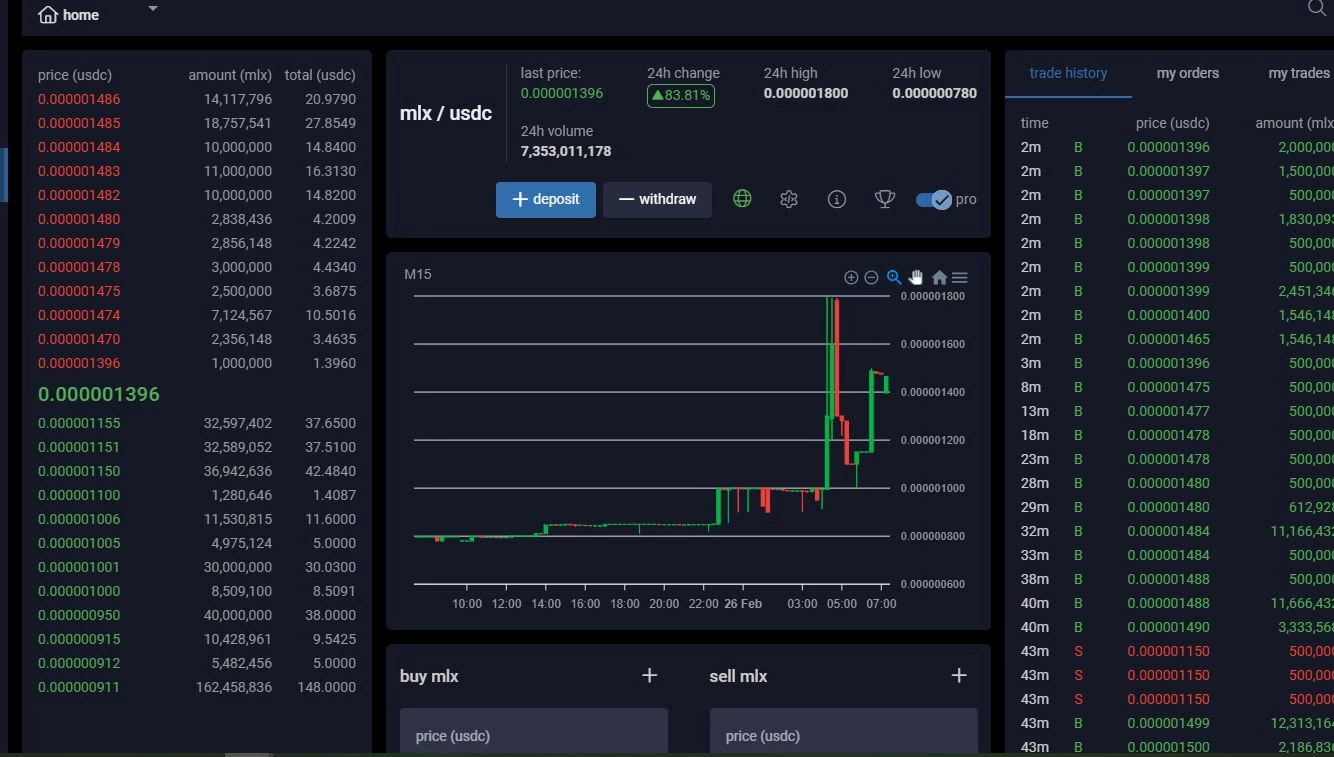This screenshot has width=1334, height=757.
Task: Open the market info icon
Action: coord(837,199)
